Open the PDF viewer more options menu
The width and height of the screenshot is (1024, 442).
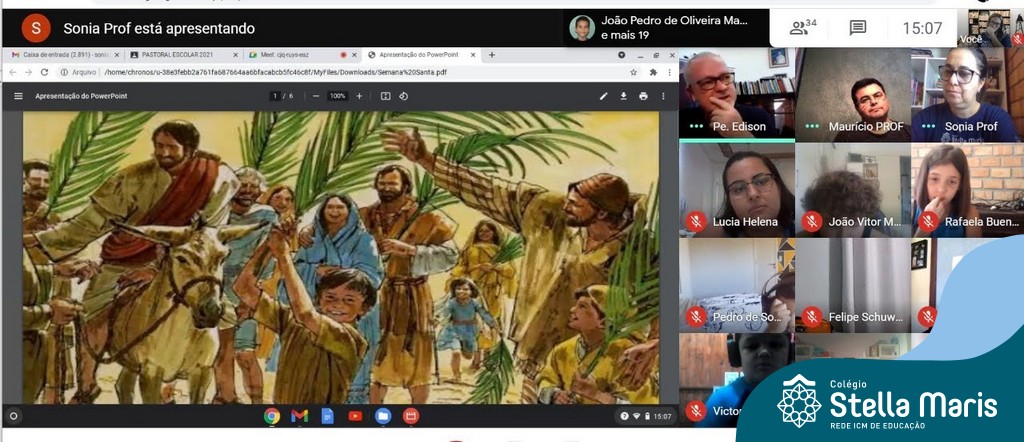coord(663,96)
